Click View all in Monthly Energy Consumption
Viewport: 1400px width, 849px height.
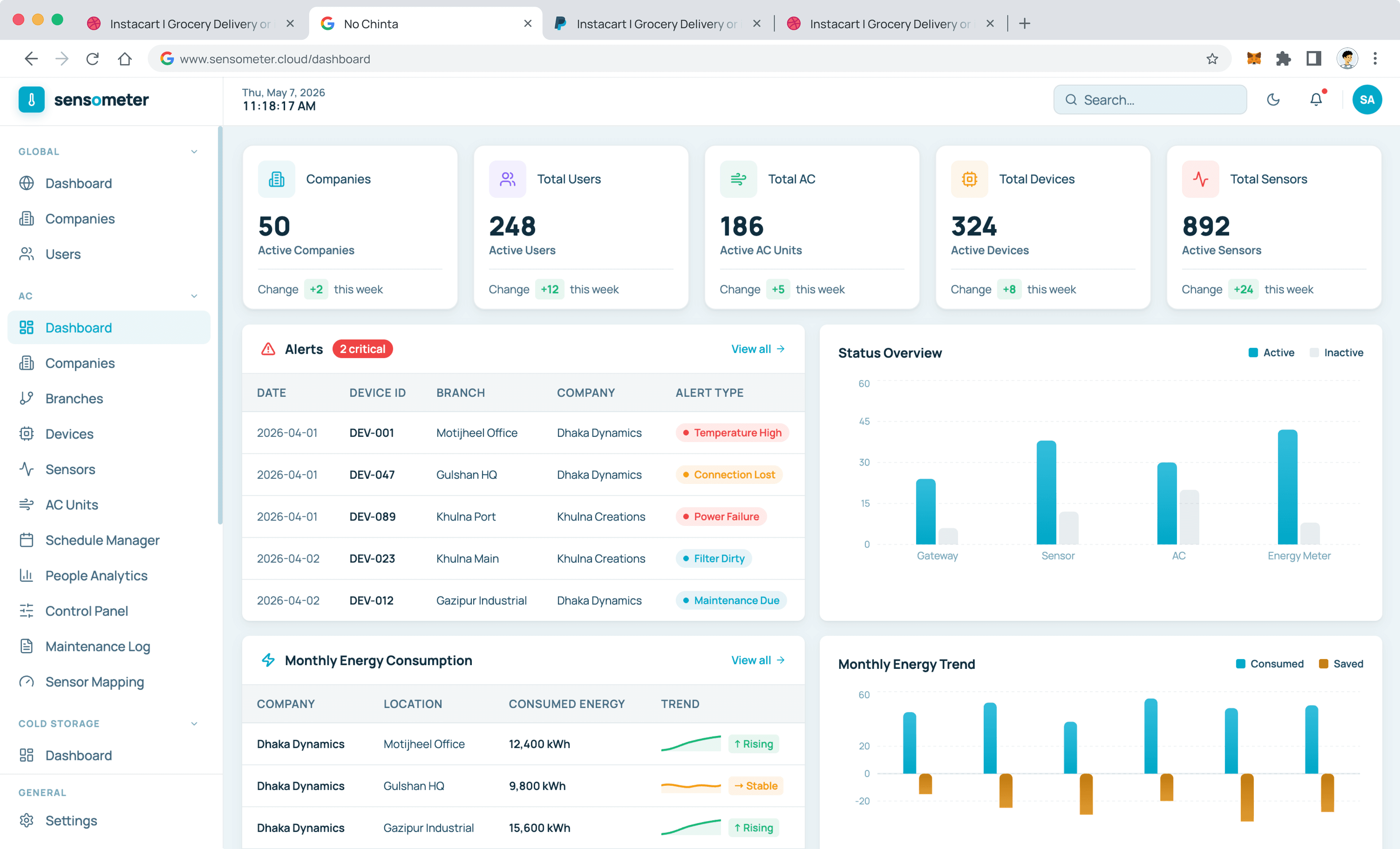(x=758, y=660)
